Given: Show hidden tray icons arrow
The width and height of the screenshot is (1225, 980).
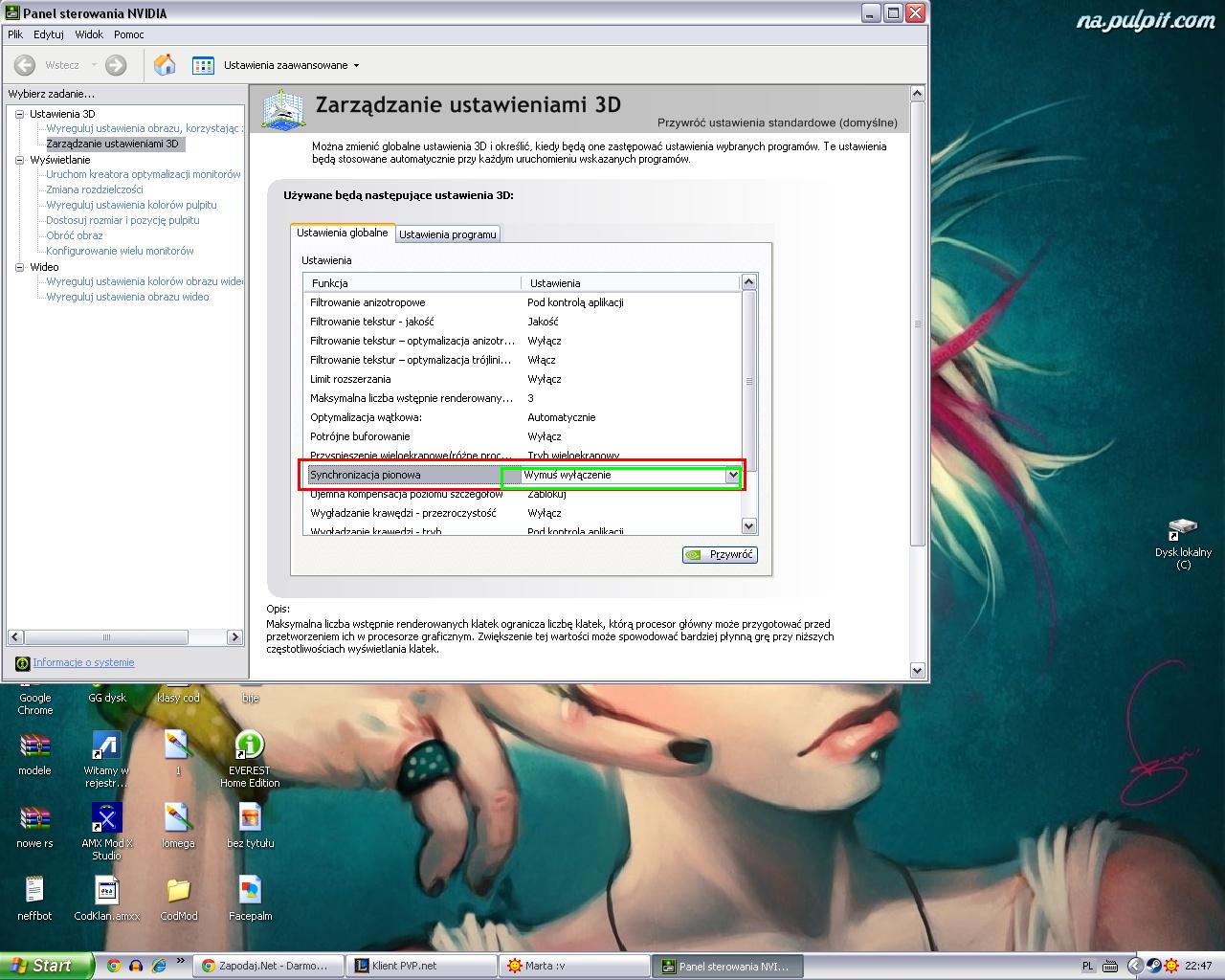Looking at the screenshot, I should (1135, 966).
